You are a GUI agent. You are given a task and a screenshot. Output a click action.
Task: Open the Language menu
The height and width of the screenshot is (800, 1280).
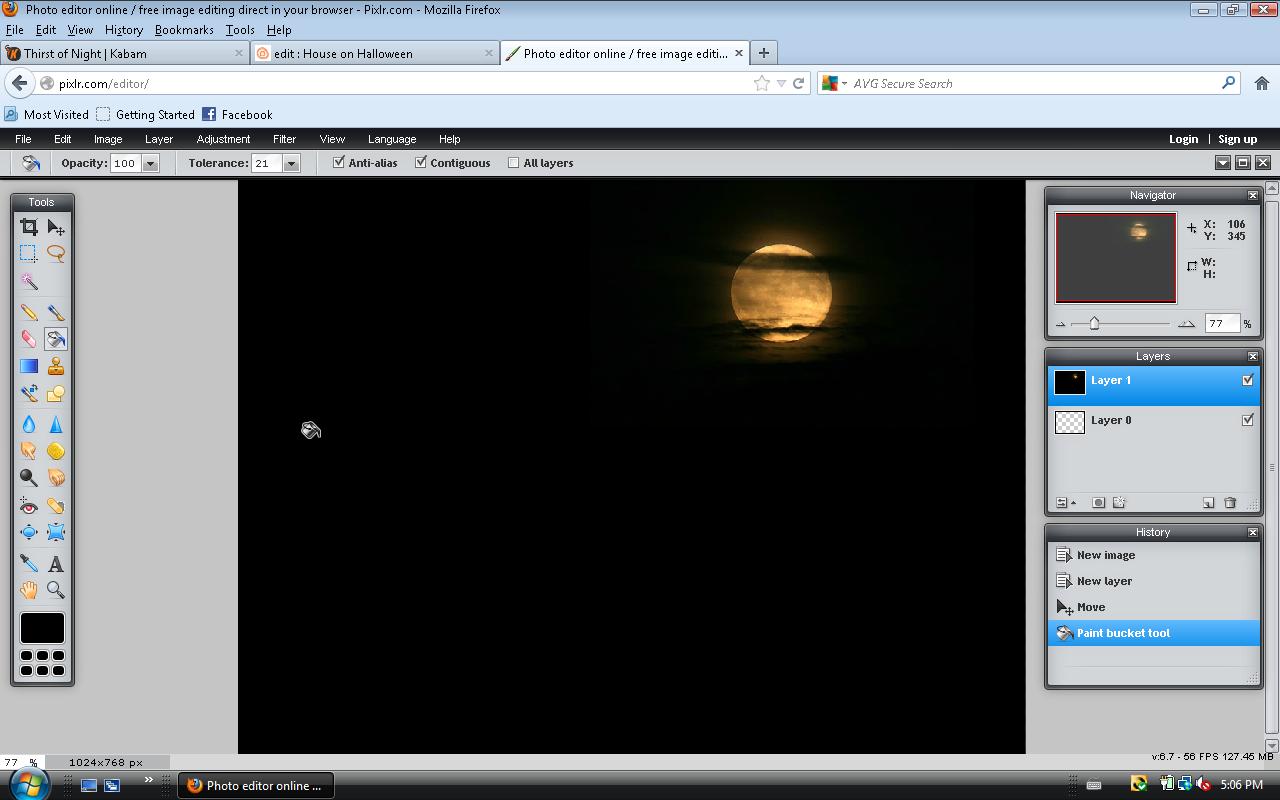tap(392, 139)
